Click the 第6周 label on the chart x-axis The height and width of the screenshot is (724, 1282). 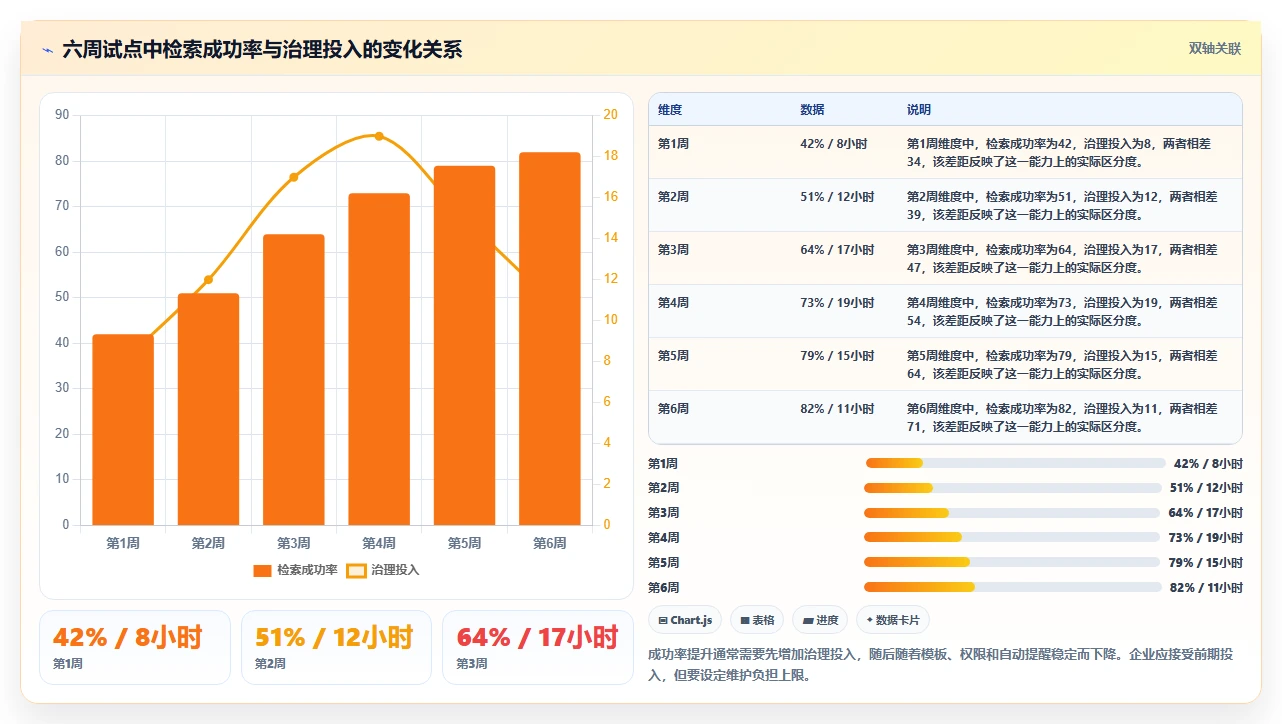(x=550, y=543)
